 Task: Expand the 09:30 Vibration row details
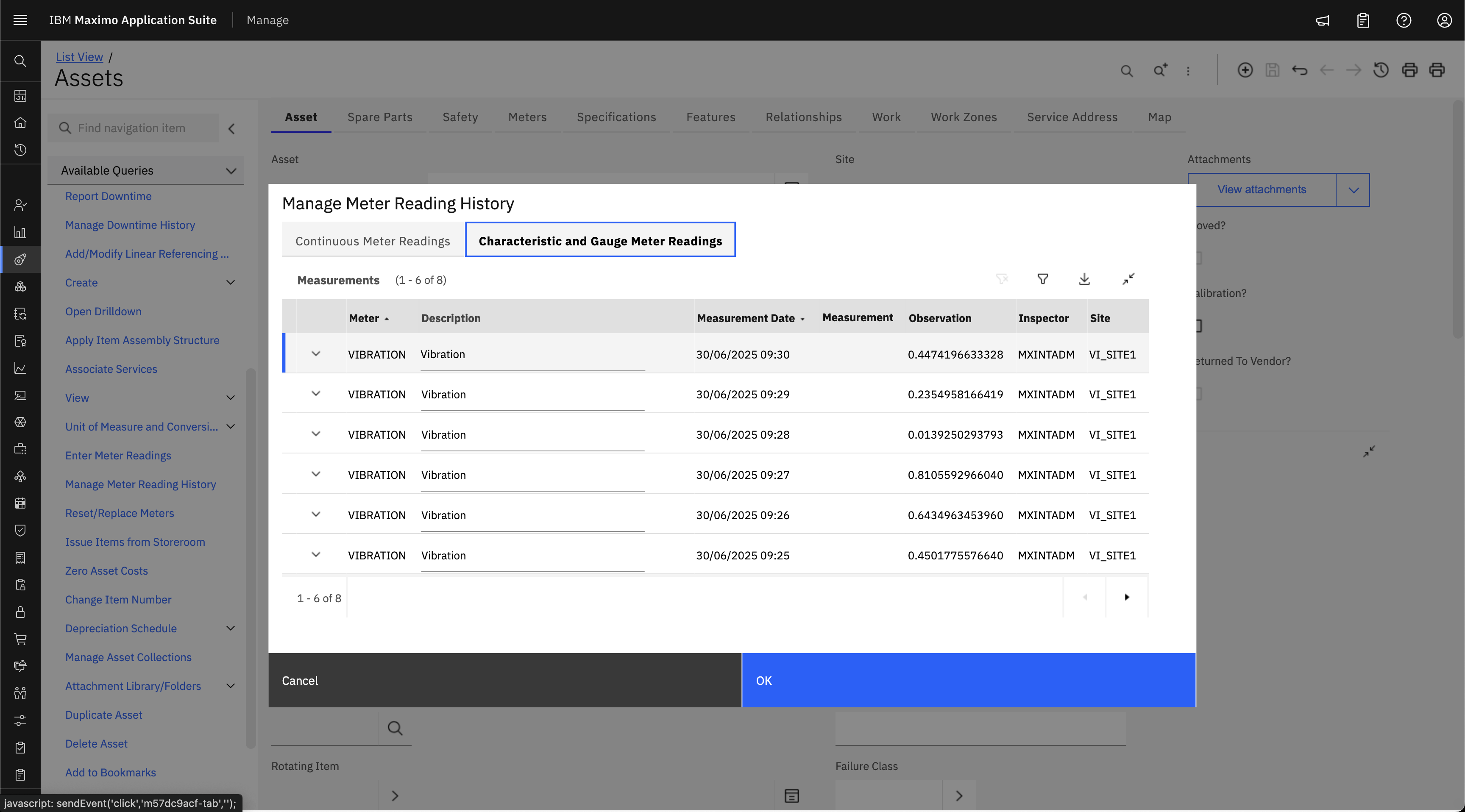(316, 354)
